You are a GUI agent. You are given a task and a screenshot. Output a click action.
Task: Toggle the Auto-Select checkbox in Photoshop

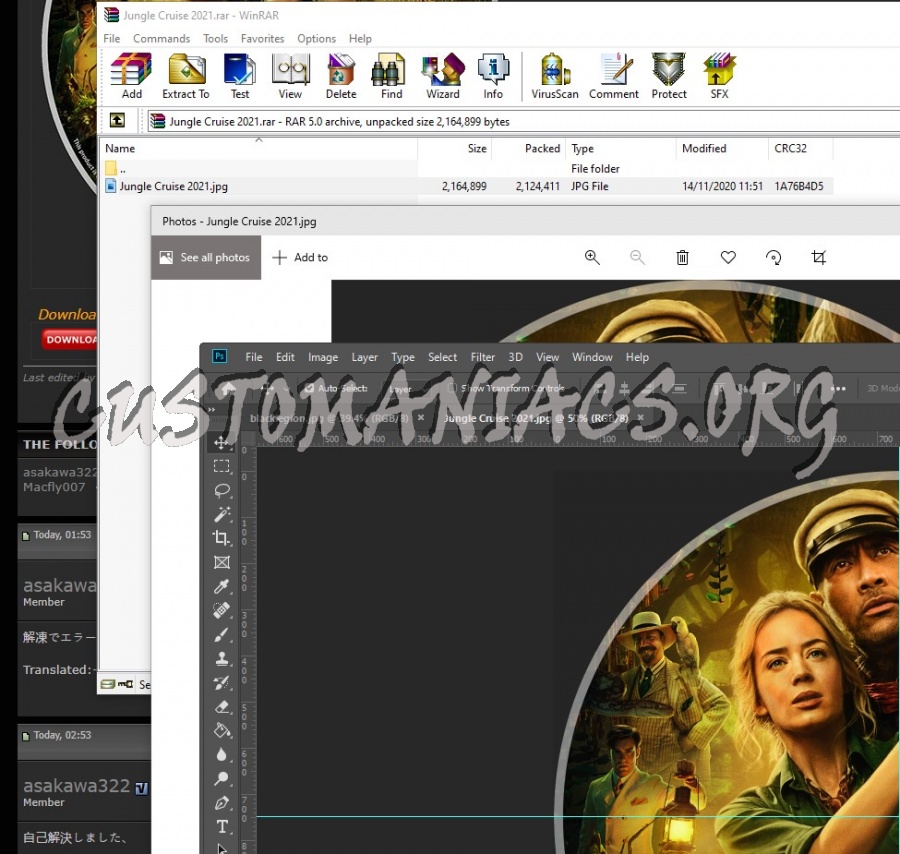tap(309, 389)
